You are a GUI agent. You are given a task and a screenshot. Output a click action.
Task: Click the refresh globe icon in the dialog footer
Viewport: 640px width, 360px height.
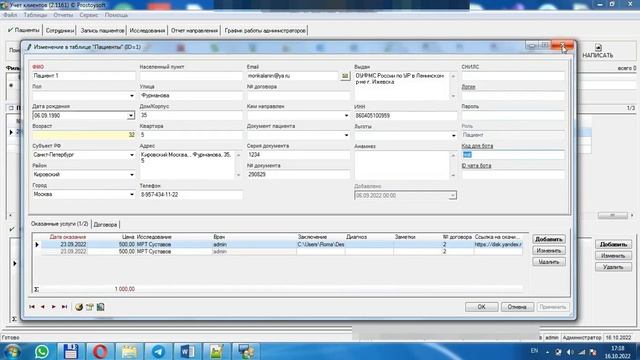coord(79,307)
